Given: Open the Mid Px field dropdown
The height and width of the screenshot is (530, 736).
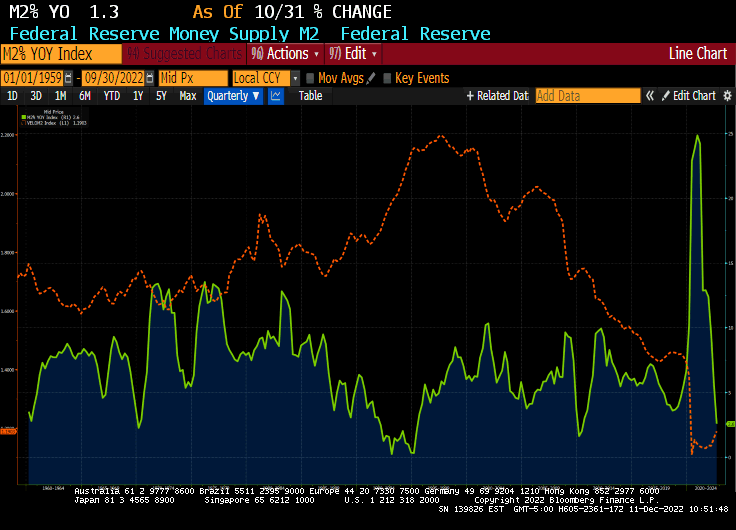Looking at the screenshot, I should pos(195,78).
